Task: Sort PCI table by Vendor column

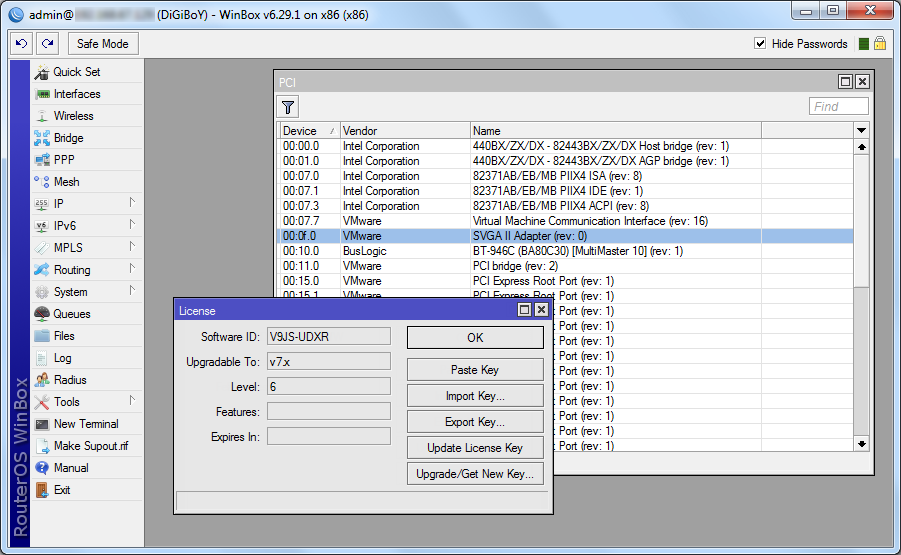Action: point(405,131)
